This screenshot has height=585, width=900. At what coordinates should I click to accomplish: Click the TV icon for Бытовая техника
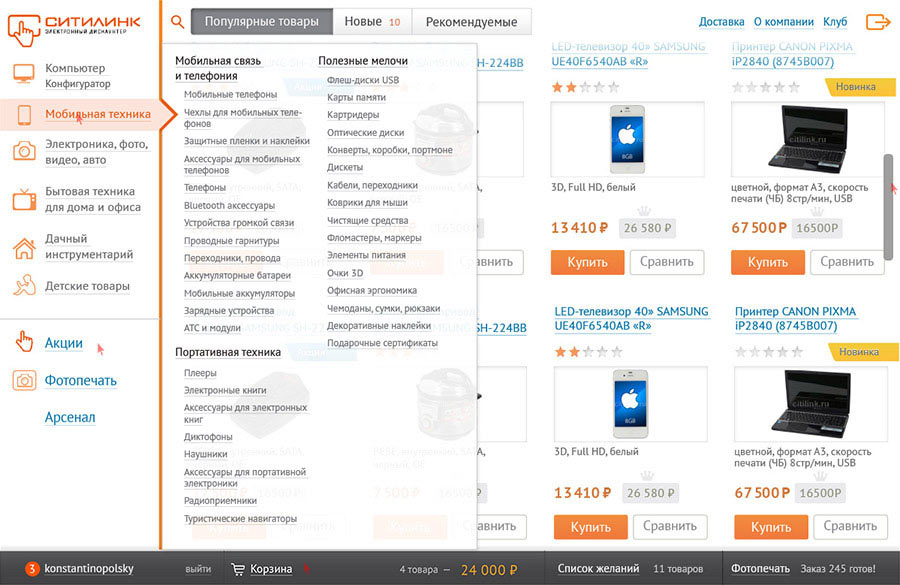pos(24,199)
